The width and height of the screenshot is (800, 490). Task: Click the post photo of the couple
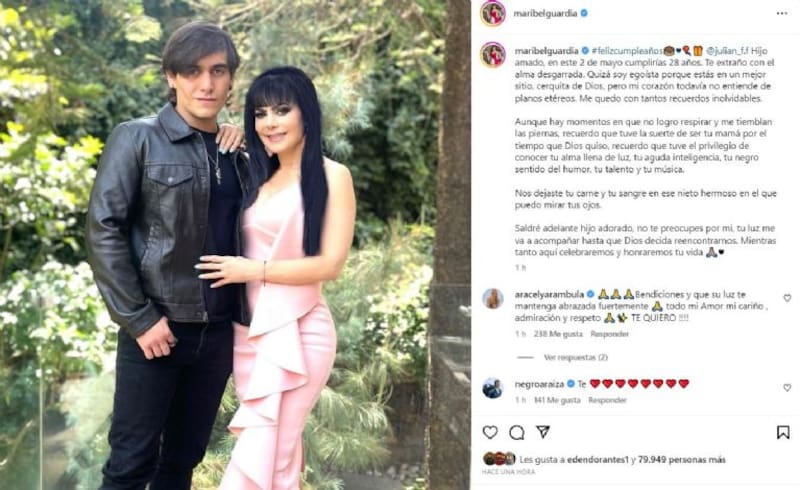[235, 245]
